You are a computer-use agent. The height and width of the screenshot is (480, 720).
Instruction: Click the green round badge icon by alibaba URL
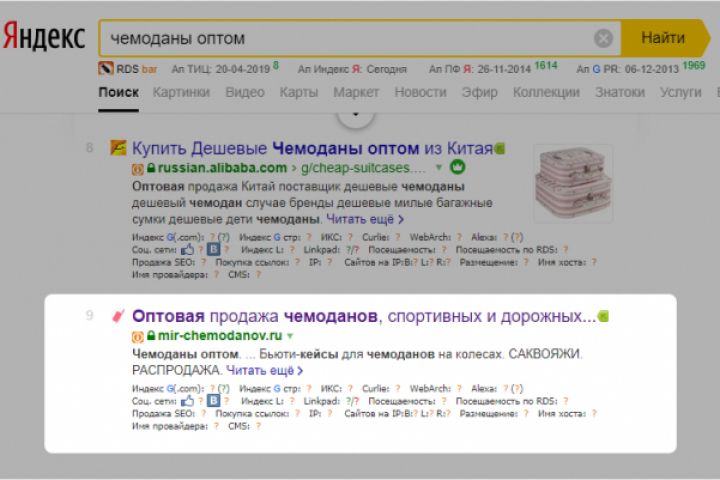(457, 167)
